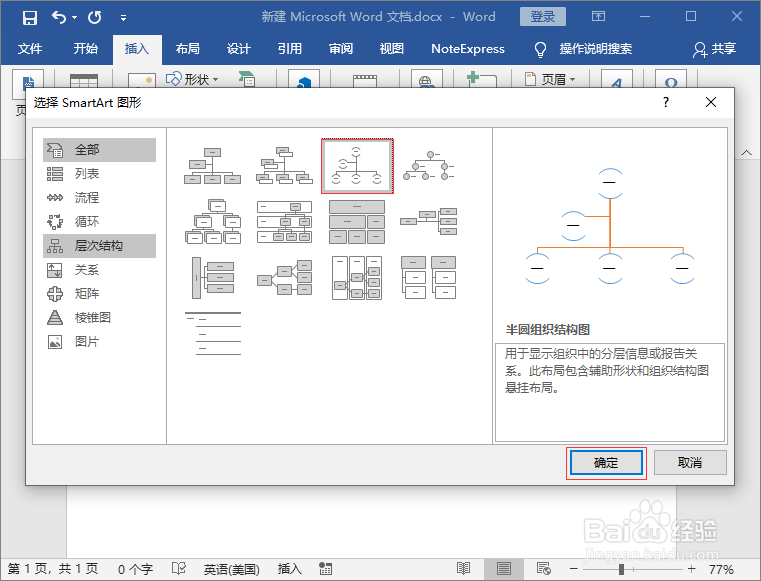Switch to read mode view
Viewport: 761px width, 581px height.
[x=463, y=568]
